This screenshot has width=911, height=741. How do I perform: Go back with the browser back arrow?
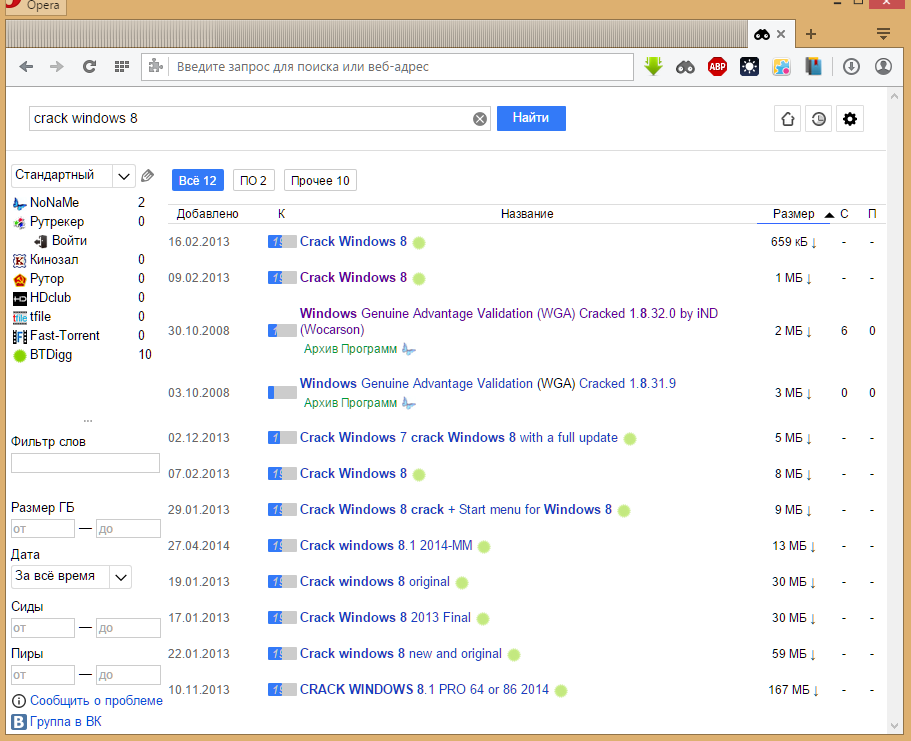pyautogui.click(x=26, y=67)
